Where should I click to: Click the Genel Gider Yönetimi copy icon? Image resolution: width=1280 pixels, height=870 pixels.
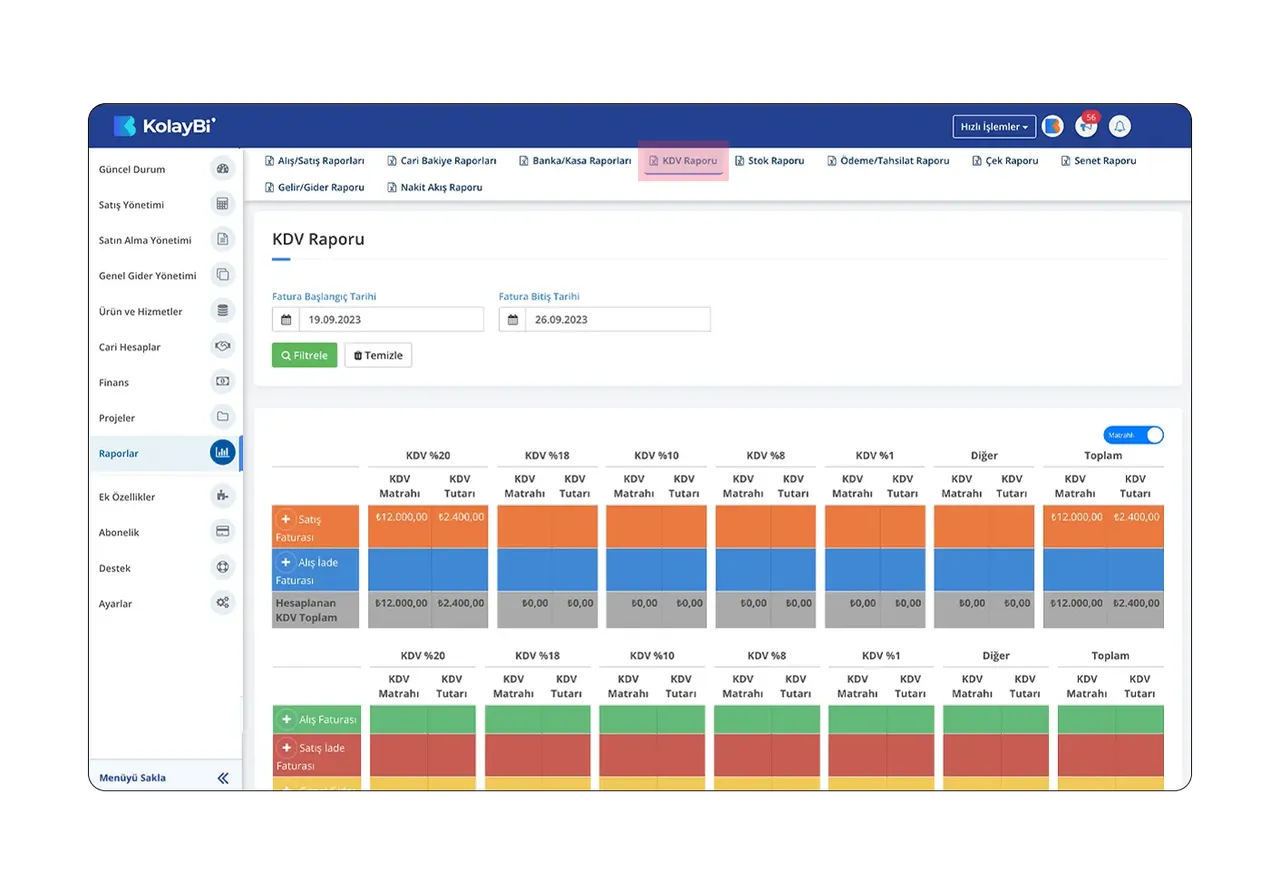[x=222, y=275]
